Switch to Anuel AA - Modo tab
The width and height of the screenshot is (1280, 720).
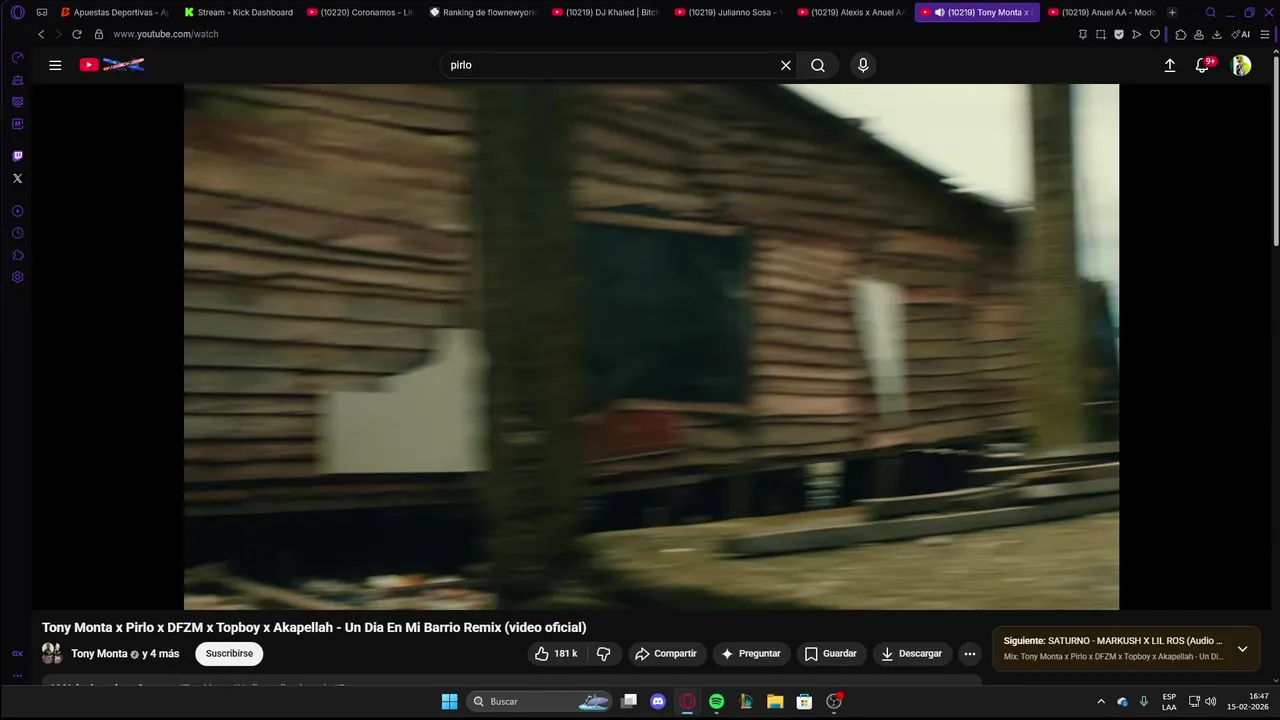coord(1102,13)
